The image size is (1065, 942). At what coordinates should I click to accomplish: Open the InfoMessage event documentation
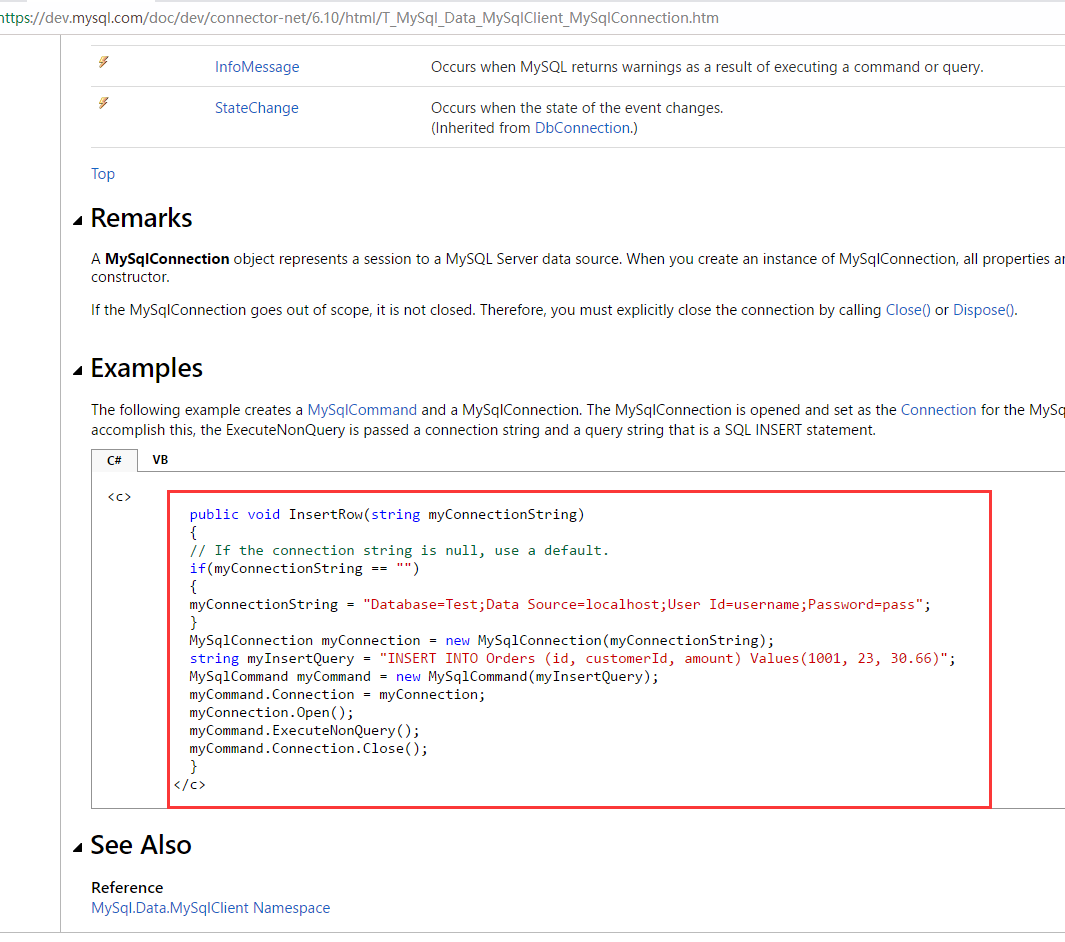256,66
